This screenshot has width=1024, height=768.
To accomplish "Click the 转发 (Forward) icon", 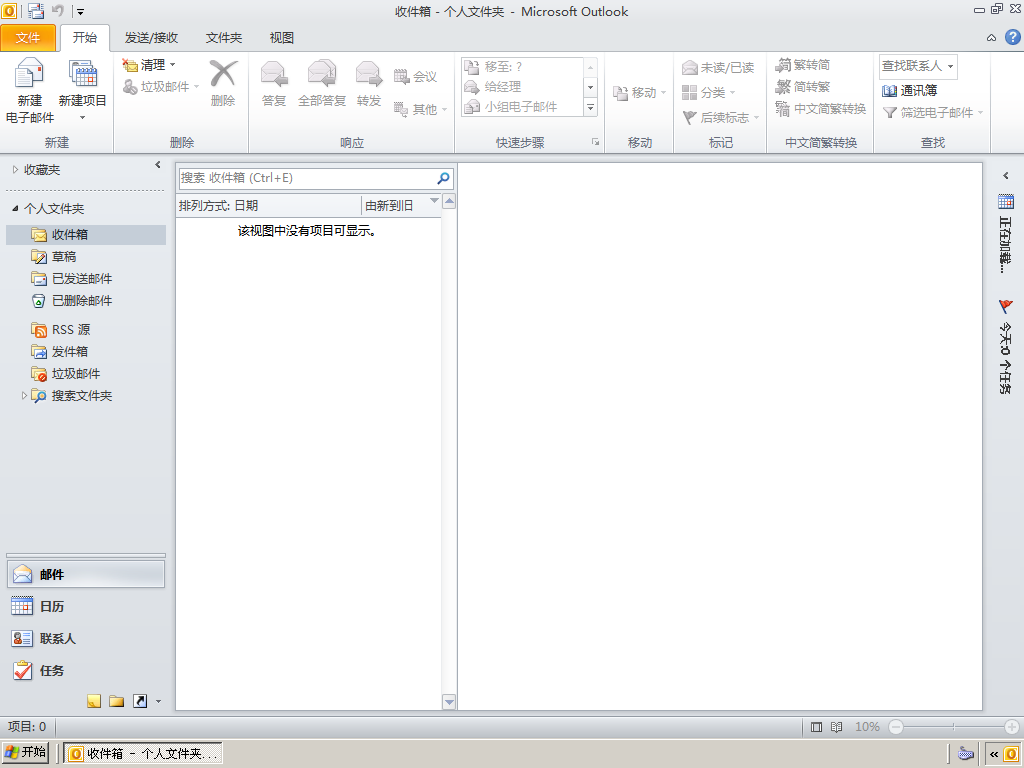I will point(369,73).
